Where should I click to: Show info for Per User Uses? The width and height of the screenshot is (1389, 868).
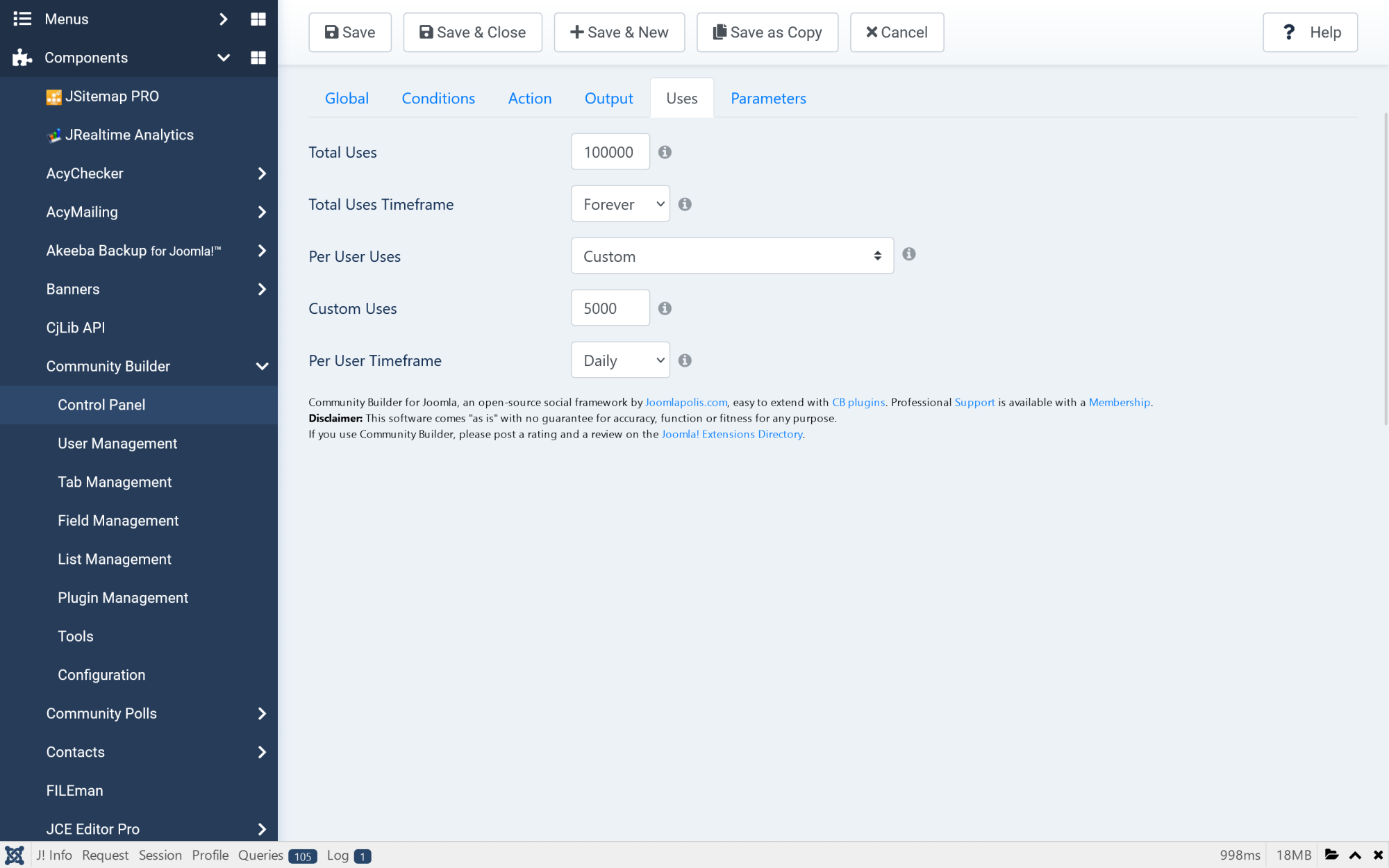(908, 254)
